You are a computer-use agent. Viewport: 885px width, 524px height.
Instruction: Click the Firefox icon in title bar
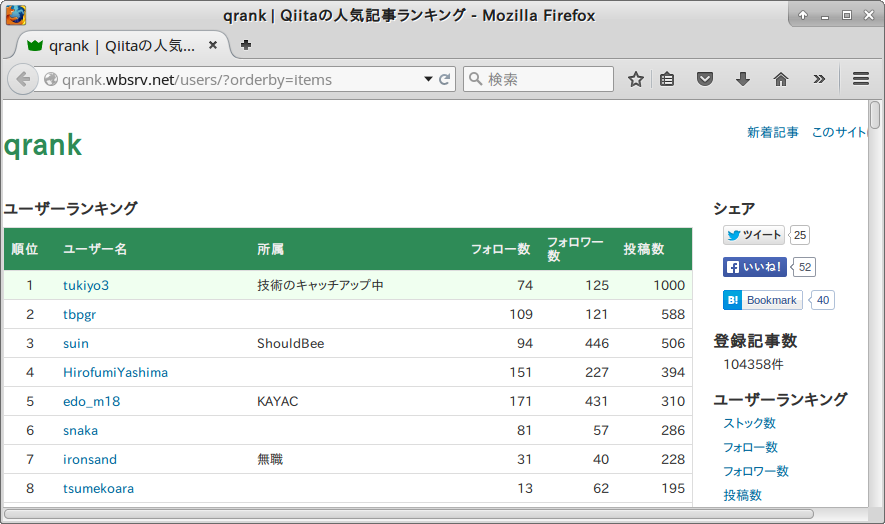pos(16,15)
